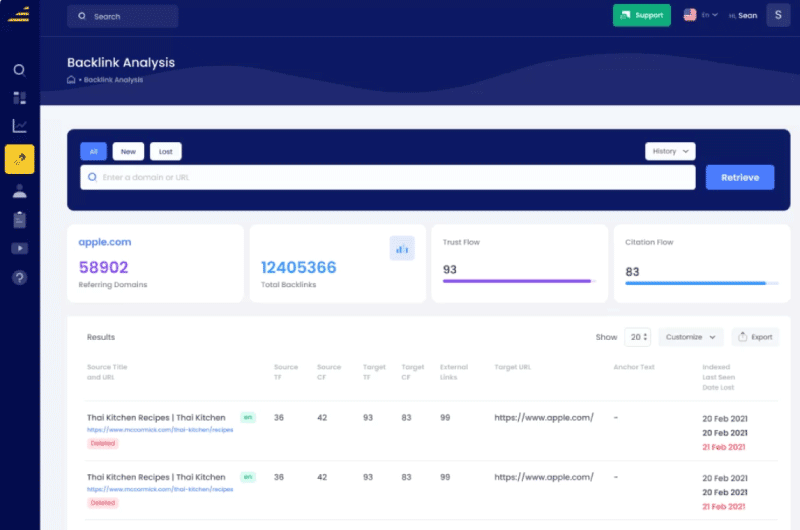Image resolution: width=800 pixels, height=530 pixels.
Task: Open the video tutorials icon in sidebar
Action: [19, 248]
